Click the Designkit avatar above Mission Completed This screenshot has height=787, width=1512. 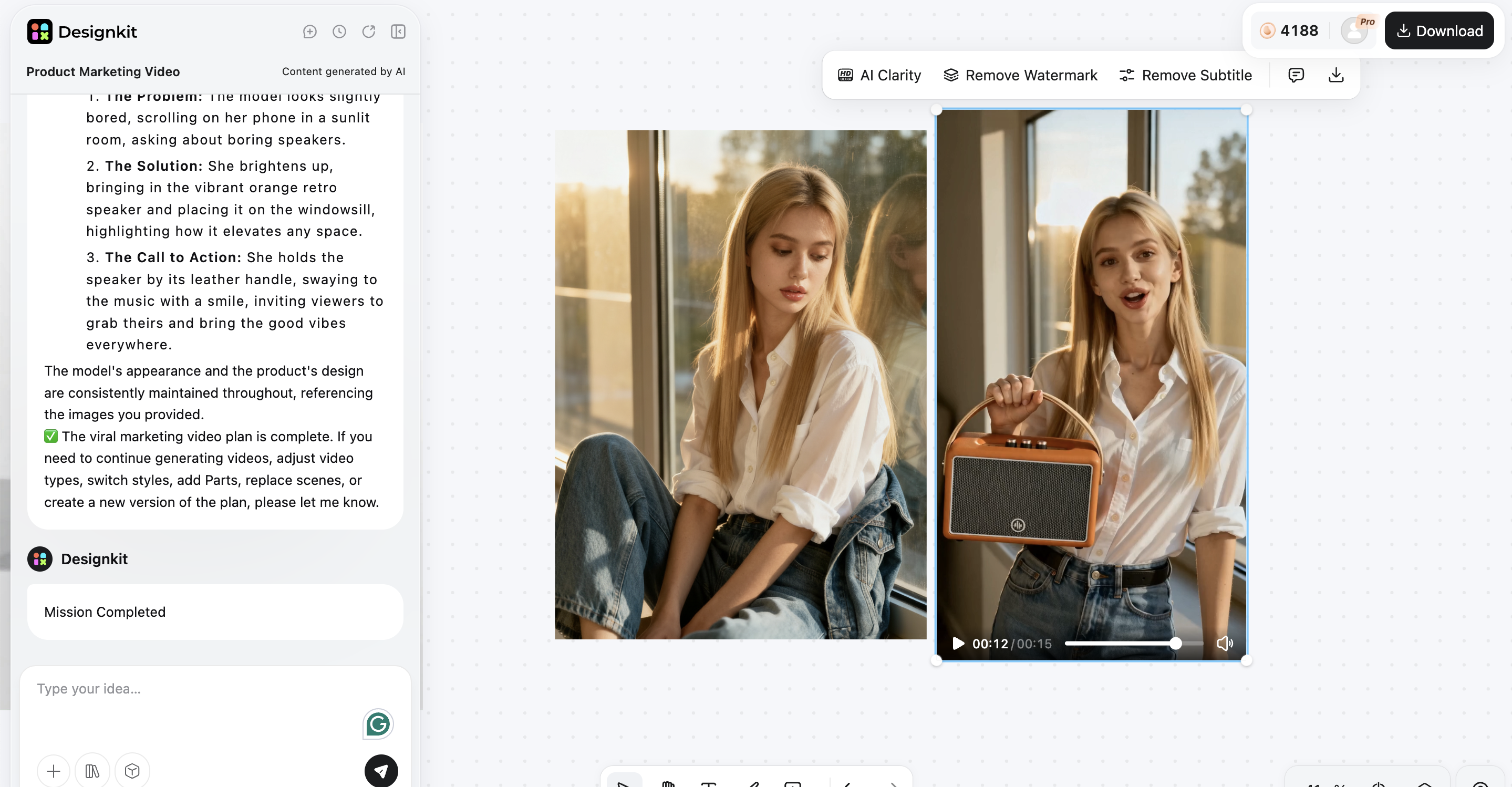[x=40, y=558]
